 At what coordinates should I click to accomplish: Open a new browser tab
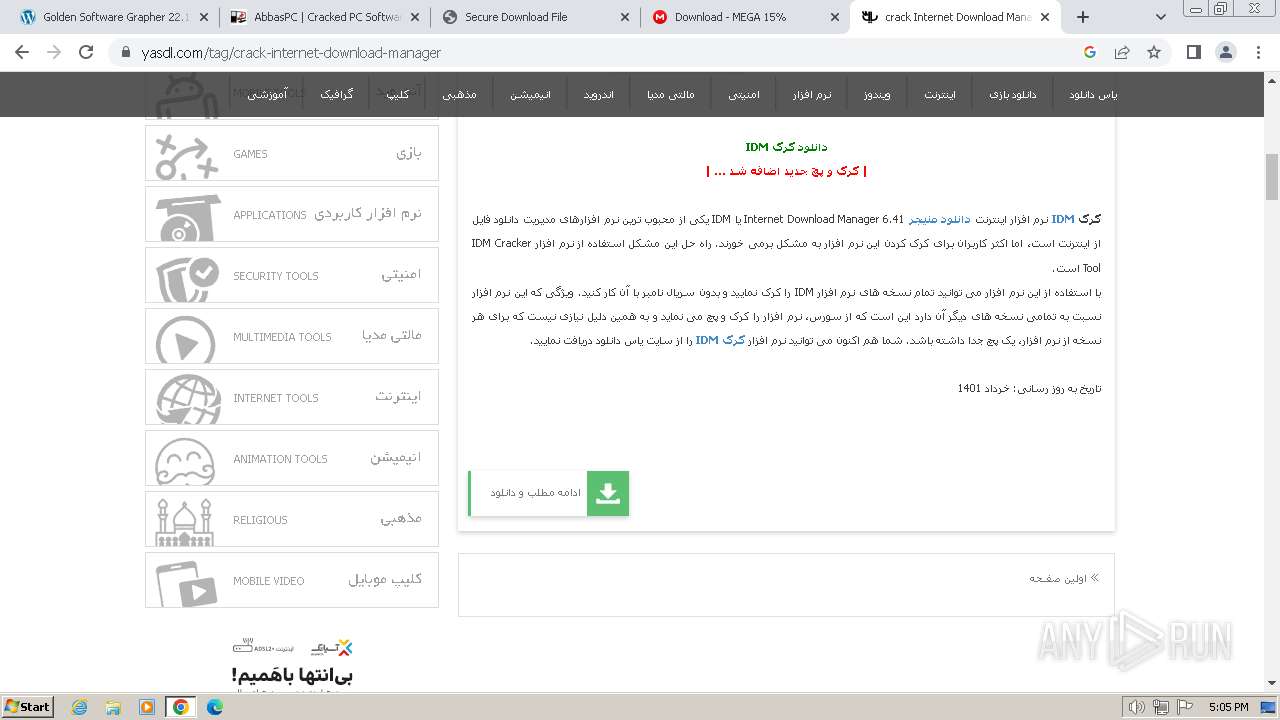pos(1082,17)
